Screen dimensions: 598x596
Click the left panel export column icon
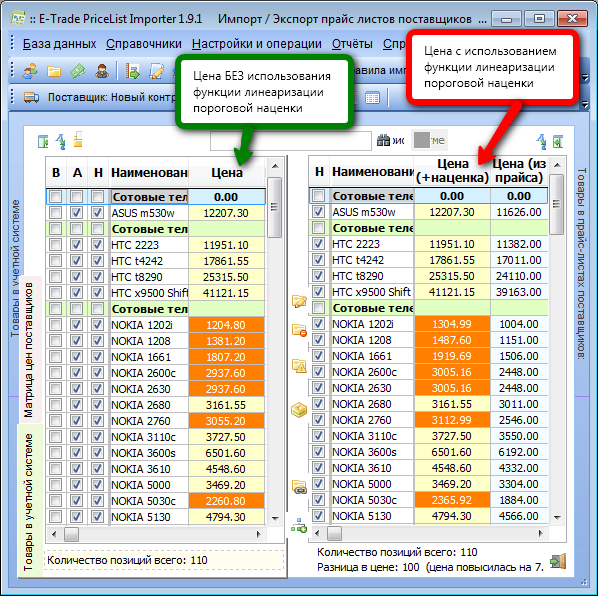43,141
